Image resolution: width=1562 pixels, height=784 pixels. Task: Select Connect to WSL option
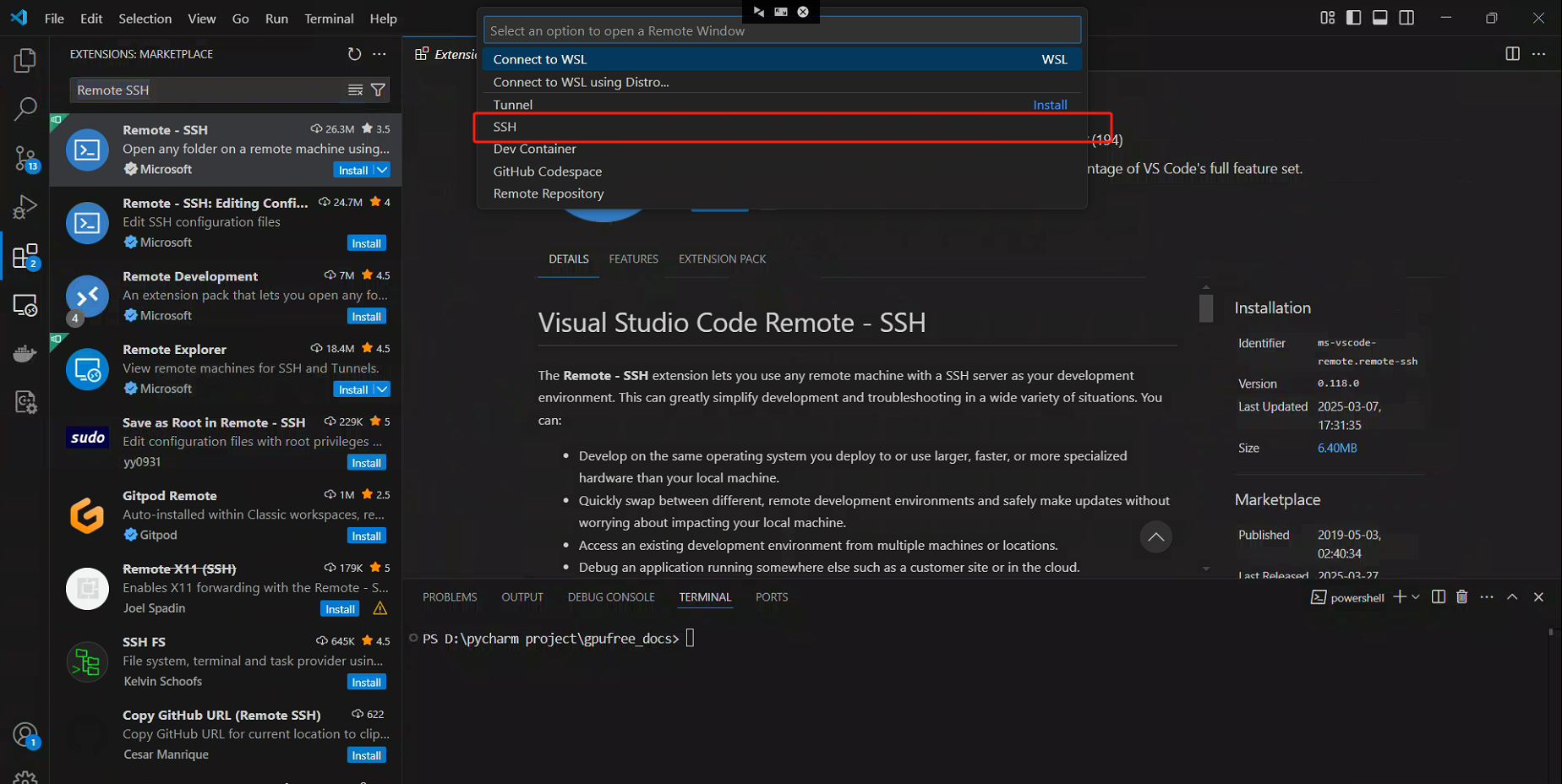[782, 59]
